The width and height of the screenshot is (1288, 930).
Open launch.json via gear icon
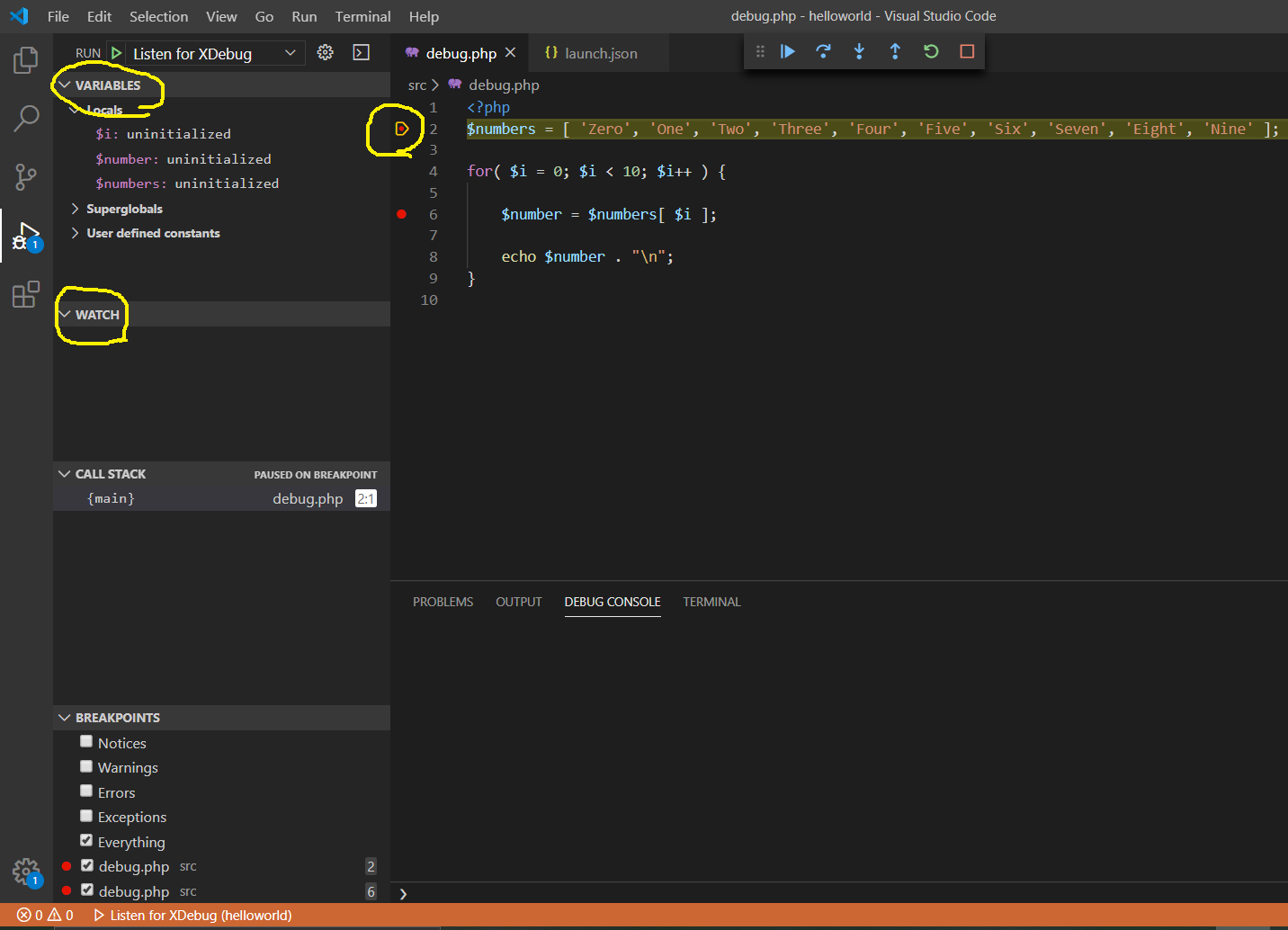[x=326, y=53]
